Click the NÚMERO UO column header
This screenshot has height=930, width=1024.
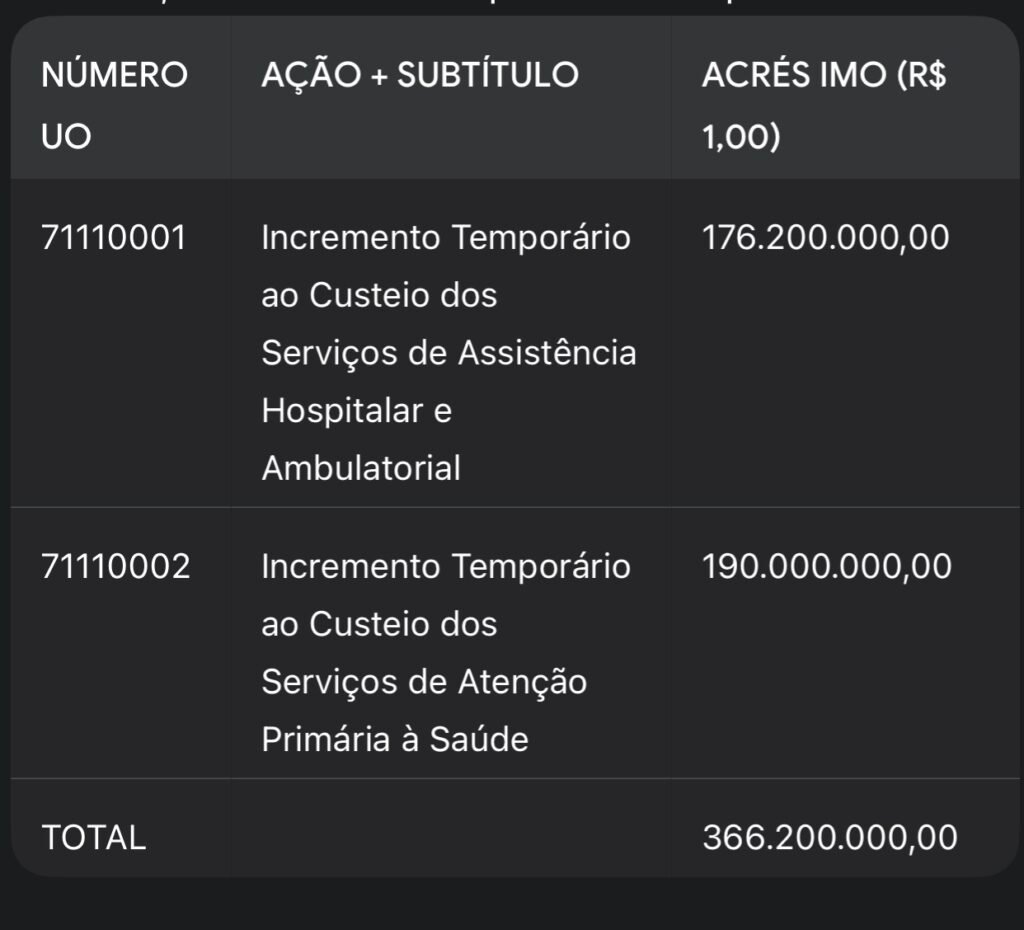pos(114,104)
